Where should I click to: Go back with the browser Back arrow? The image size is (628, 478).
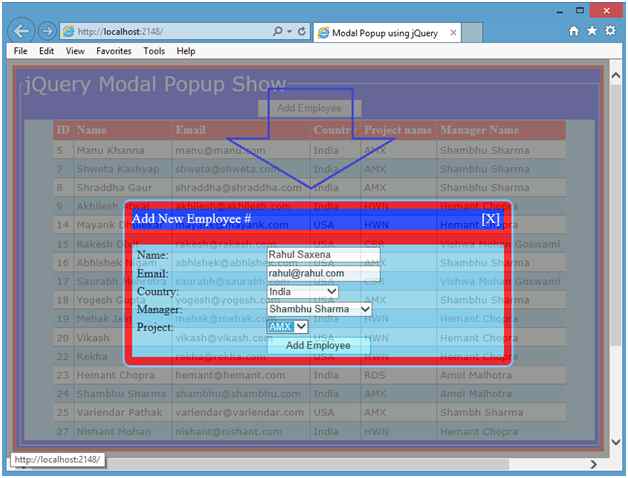[21, 31]
